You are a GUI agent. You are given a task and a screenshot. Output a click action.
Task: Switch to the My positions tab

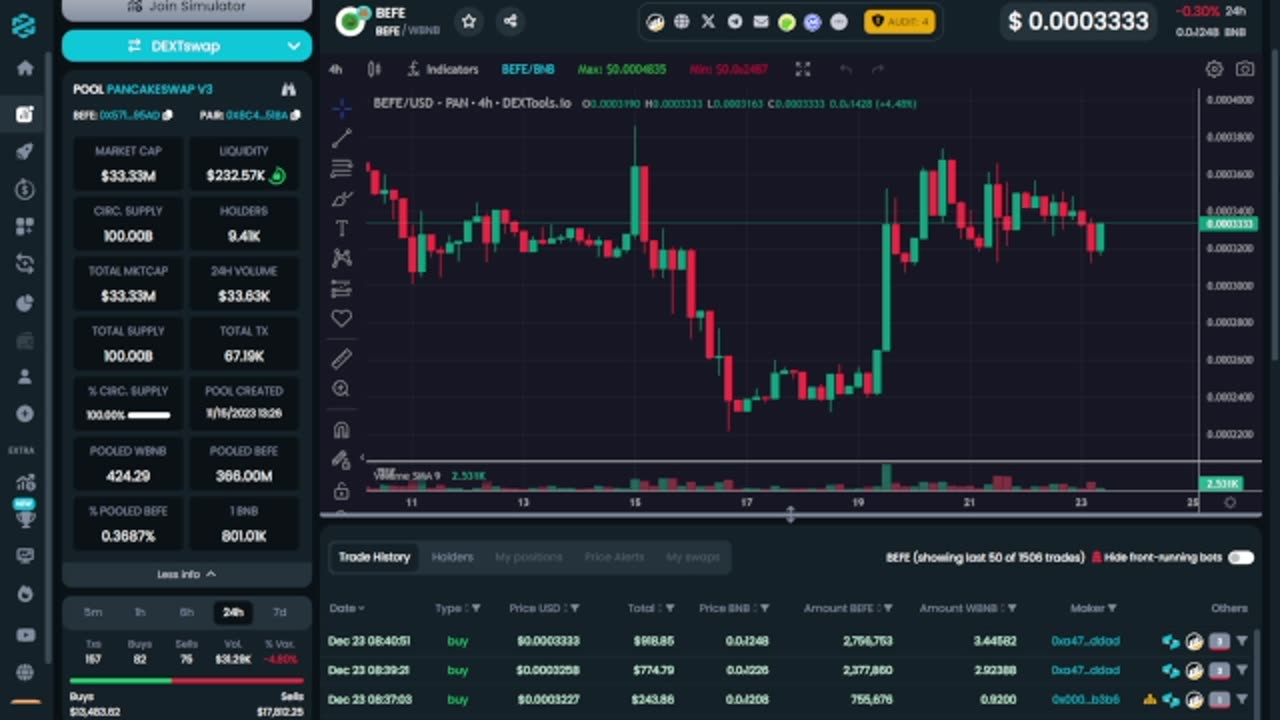coord(529,557)
